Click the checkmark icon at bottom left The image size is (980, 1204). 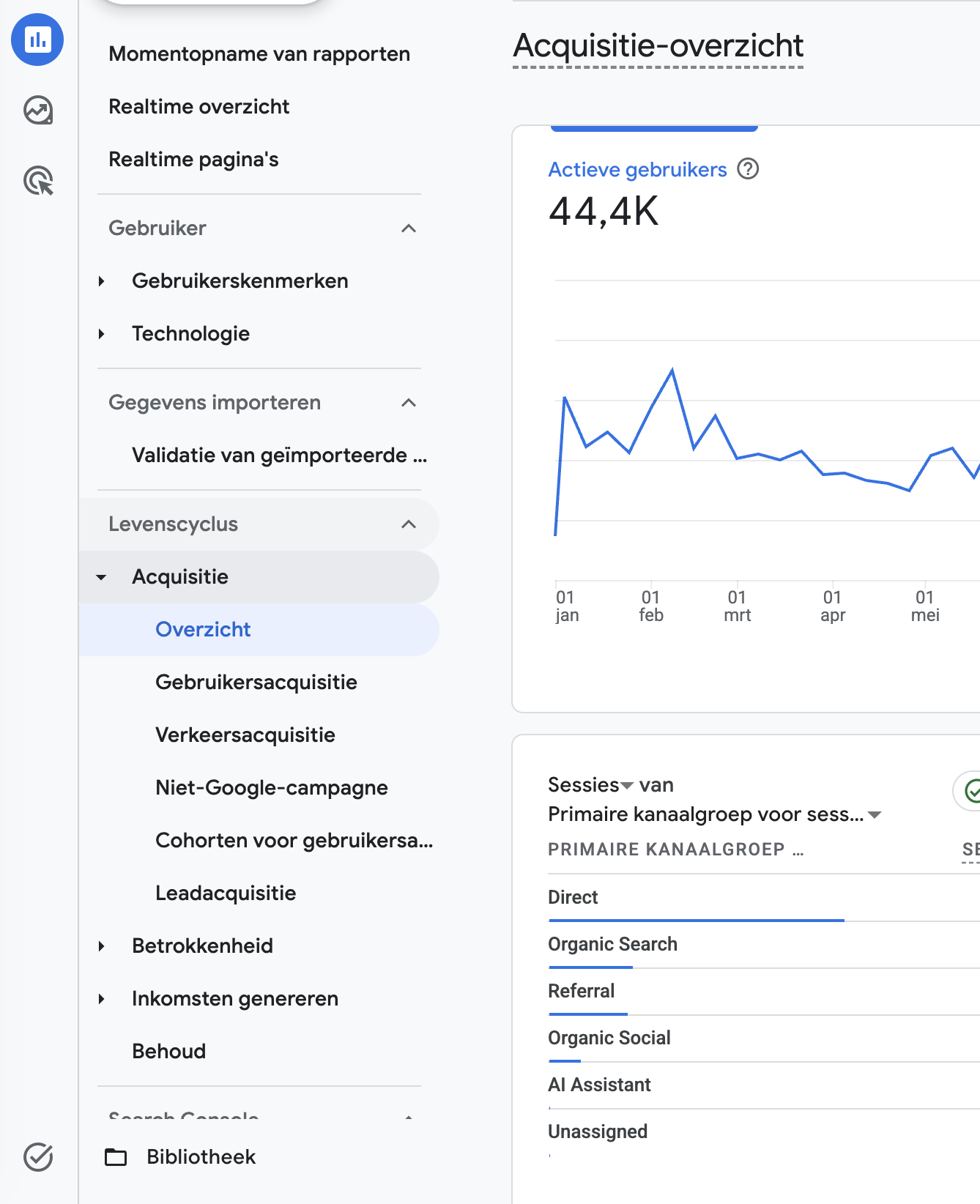[38, 1157]
